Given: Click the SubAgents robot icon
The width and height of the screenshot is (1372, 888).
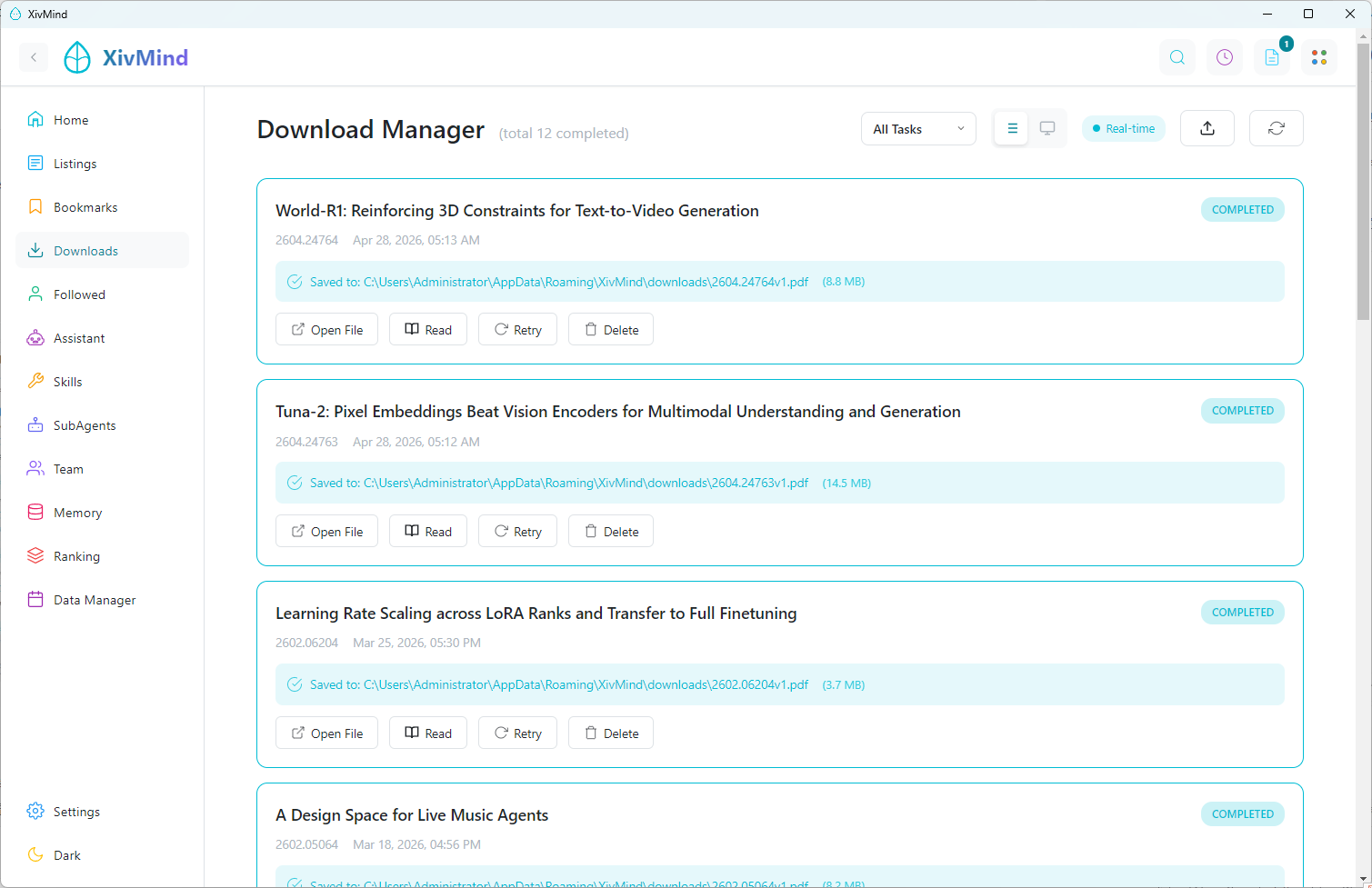Looking at the screenshot, I should point(35,425).
